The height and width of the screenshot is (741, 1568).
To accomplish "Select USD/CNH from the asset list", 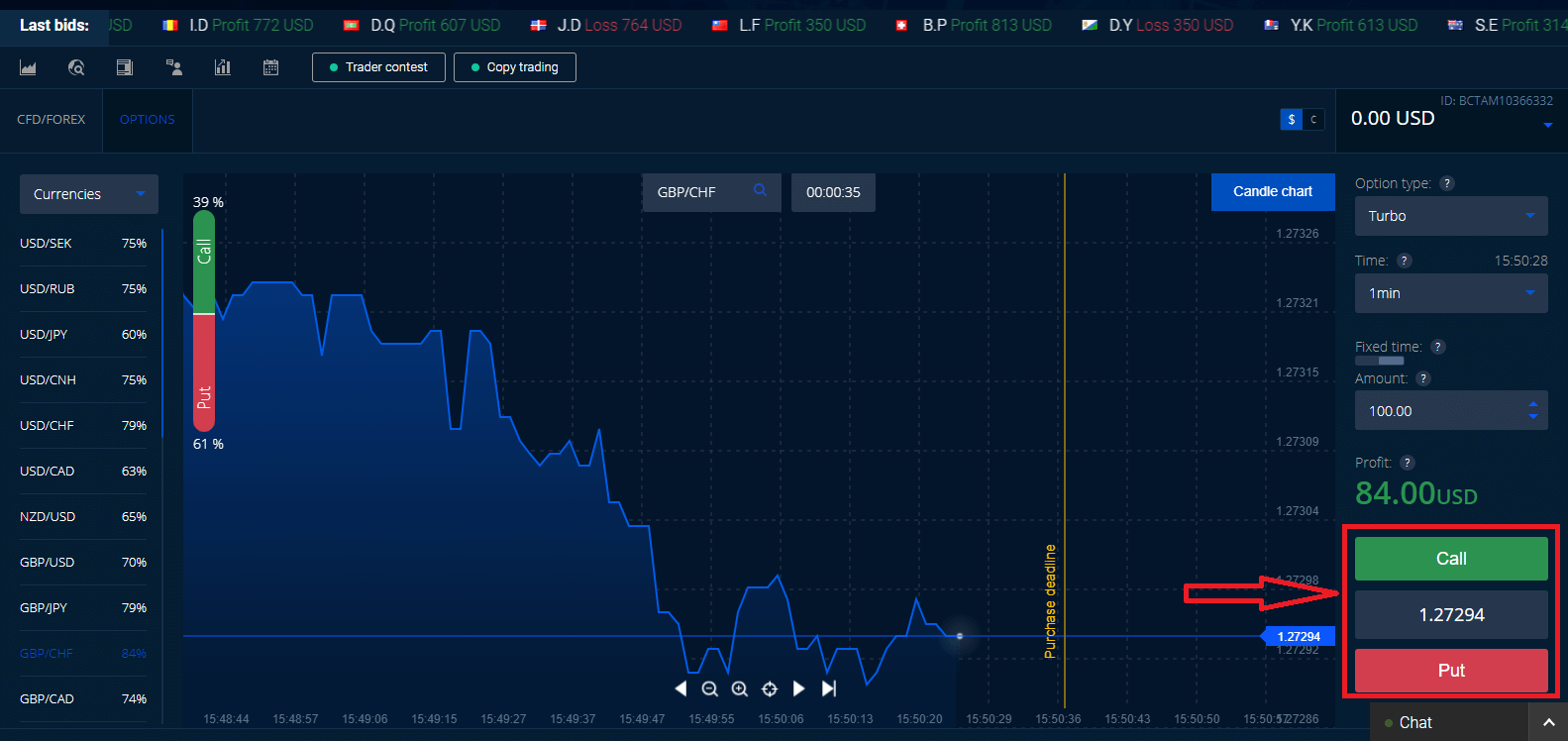I will [x=83, y=379].
